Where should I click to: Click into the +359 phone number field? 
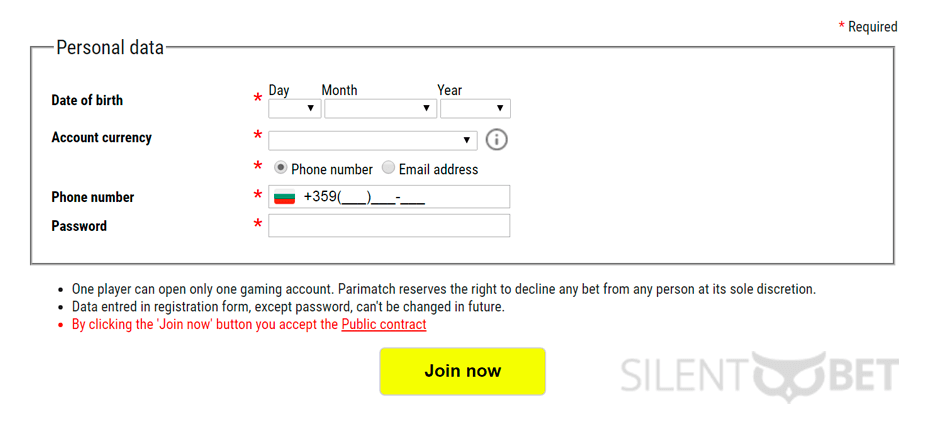pyautogui.click(x=389, y=197)
